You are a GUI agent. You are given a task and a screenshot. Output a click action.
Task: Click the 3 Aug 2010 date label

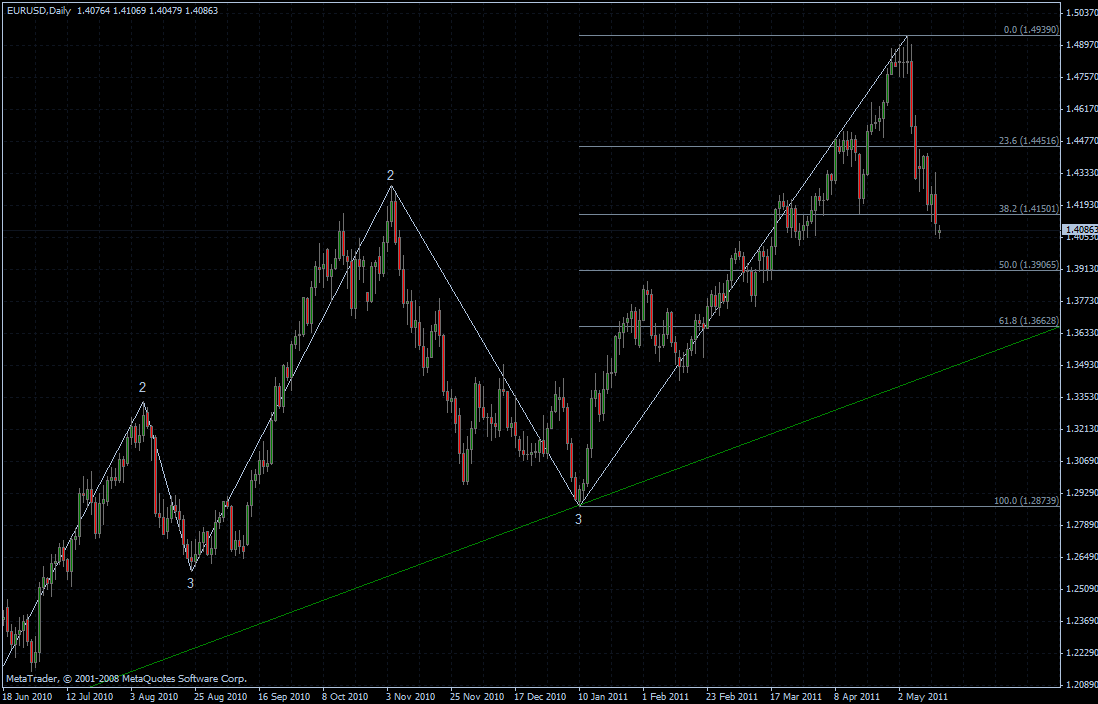pyautogui.click(x=155, y=696)
